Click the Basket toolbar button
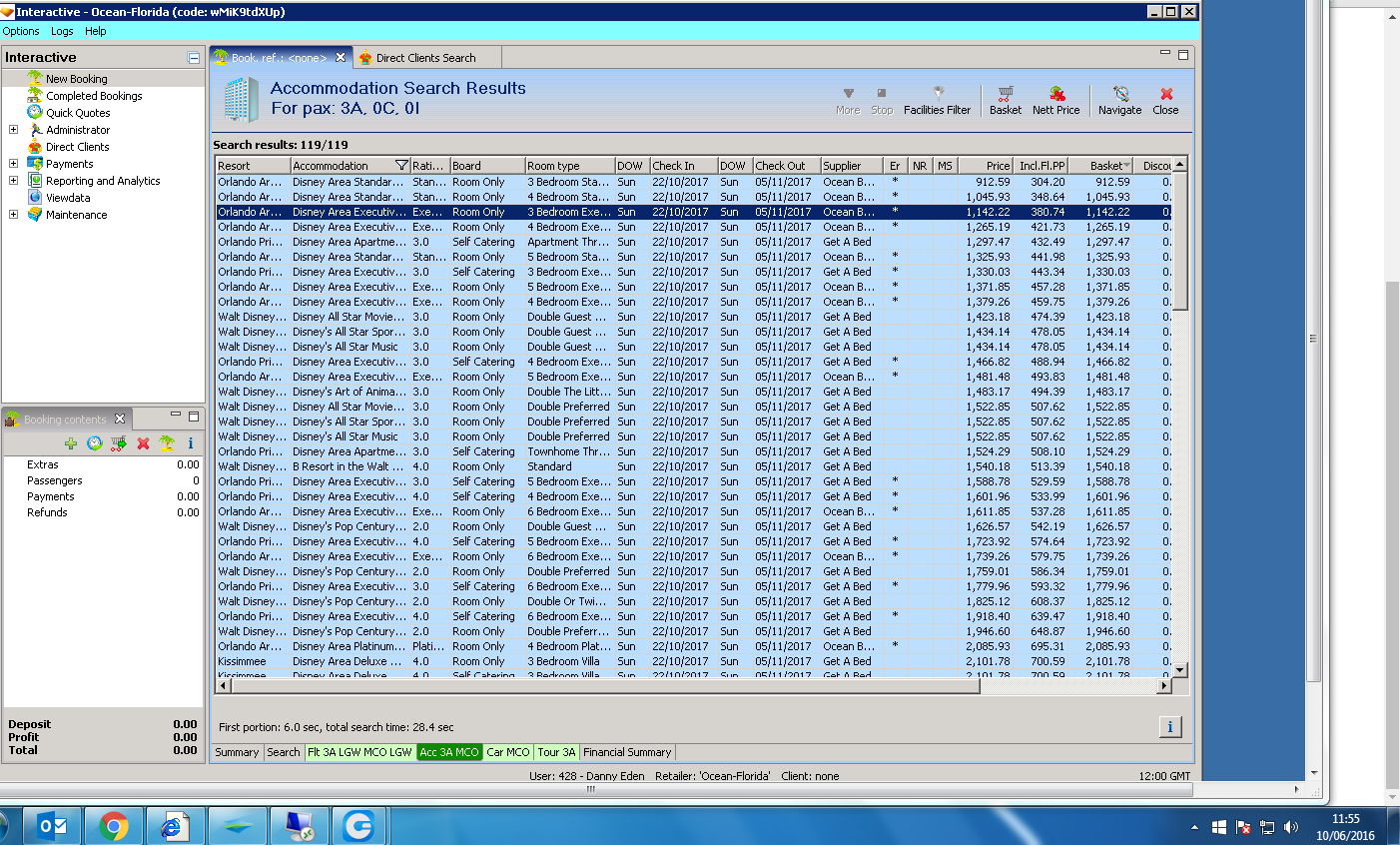 [x=1006, y=101]
